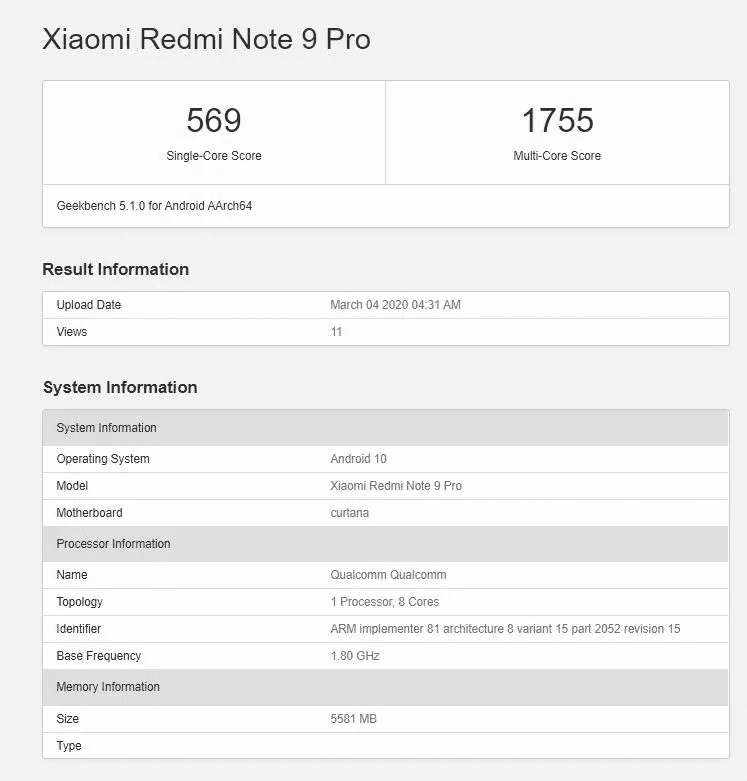Click the memory Size label
Viewport: 747px width, 781px height.
[x=68, y=719]
